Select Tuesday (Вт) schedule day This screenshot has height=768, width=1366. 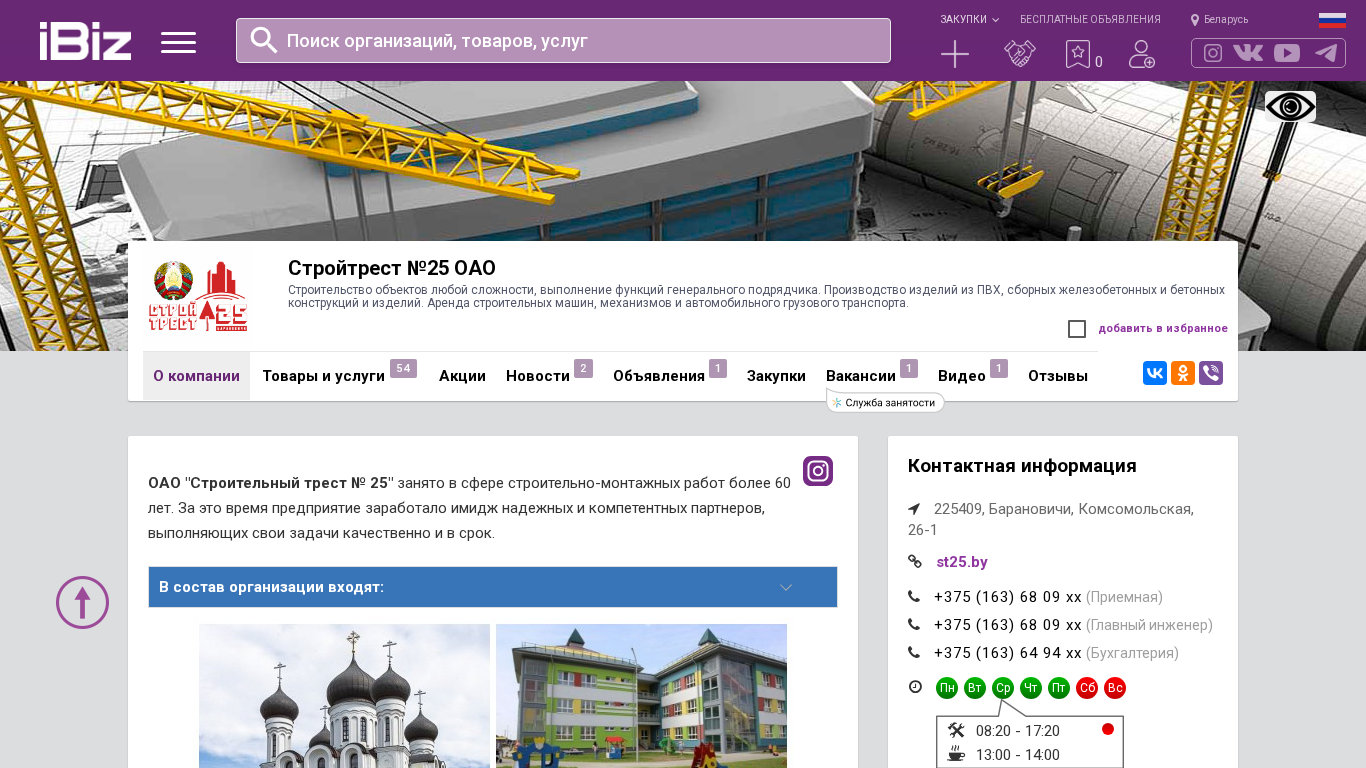coord(975,688)
